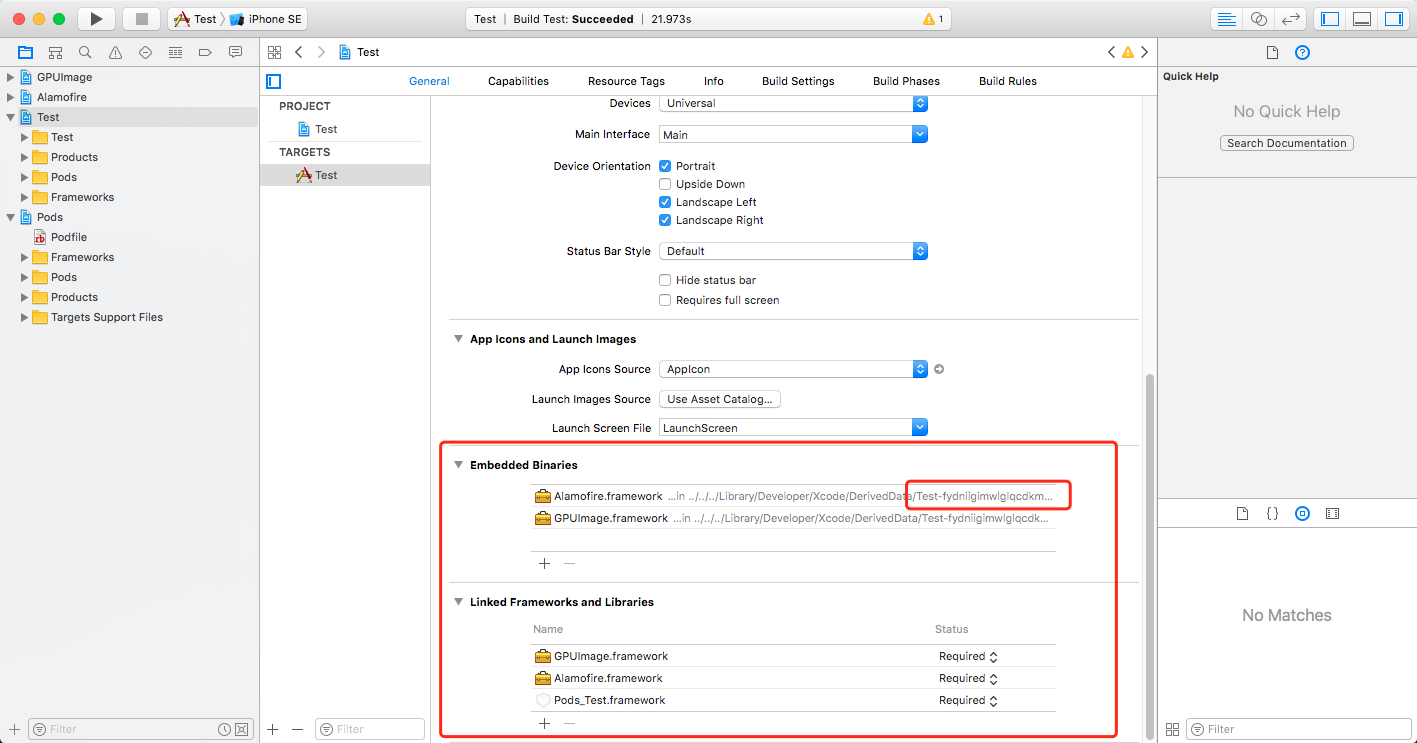Run the build with the Play button
1417x743 pixels.
click(x=96, y=19)
